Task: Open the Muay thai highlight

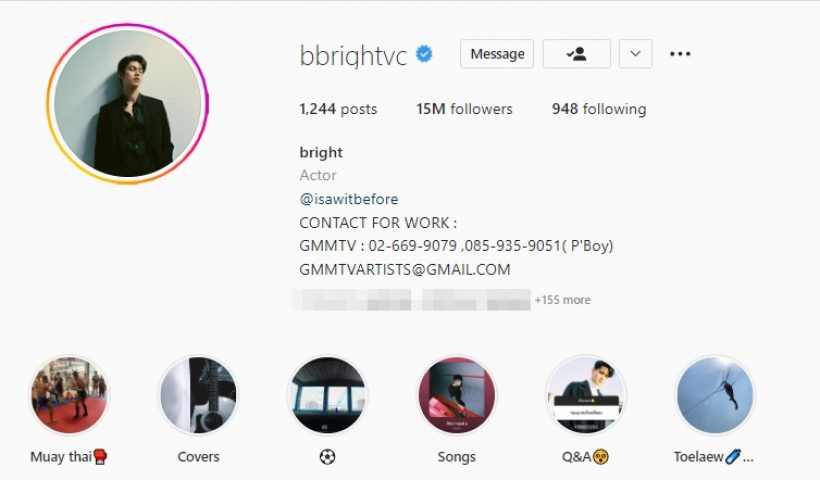Action: [69, 395]
